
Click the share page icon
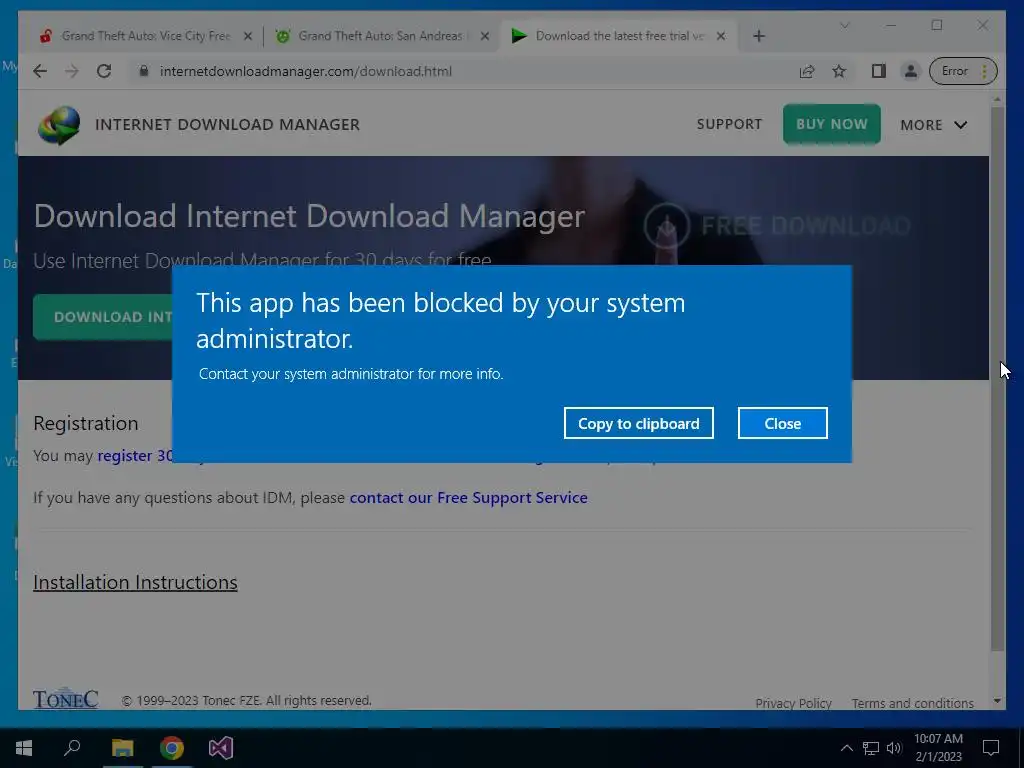click(x=807, y=71)
